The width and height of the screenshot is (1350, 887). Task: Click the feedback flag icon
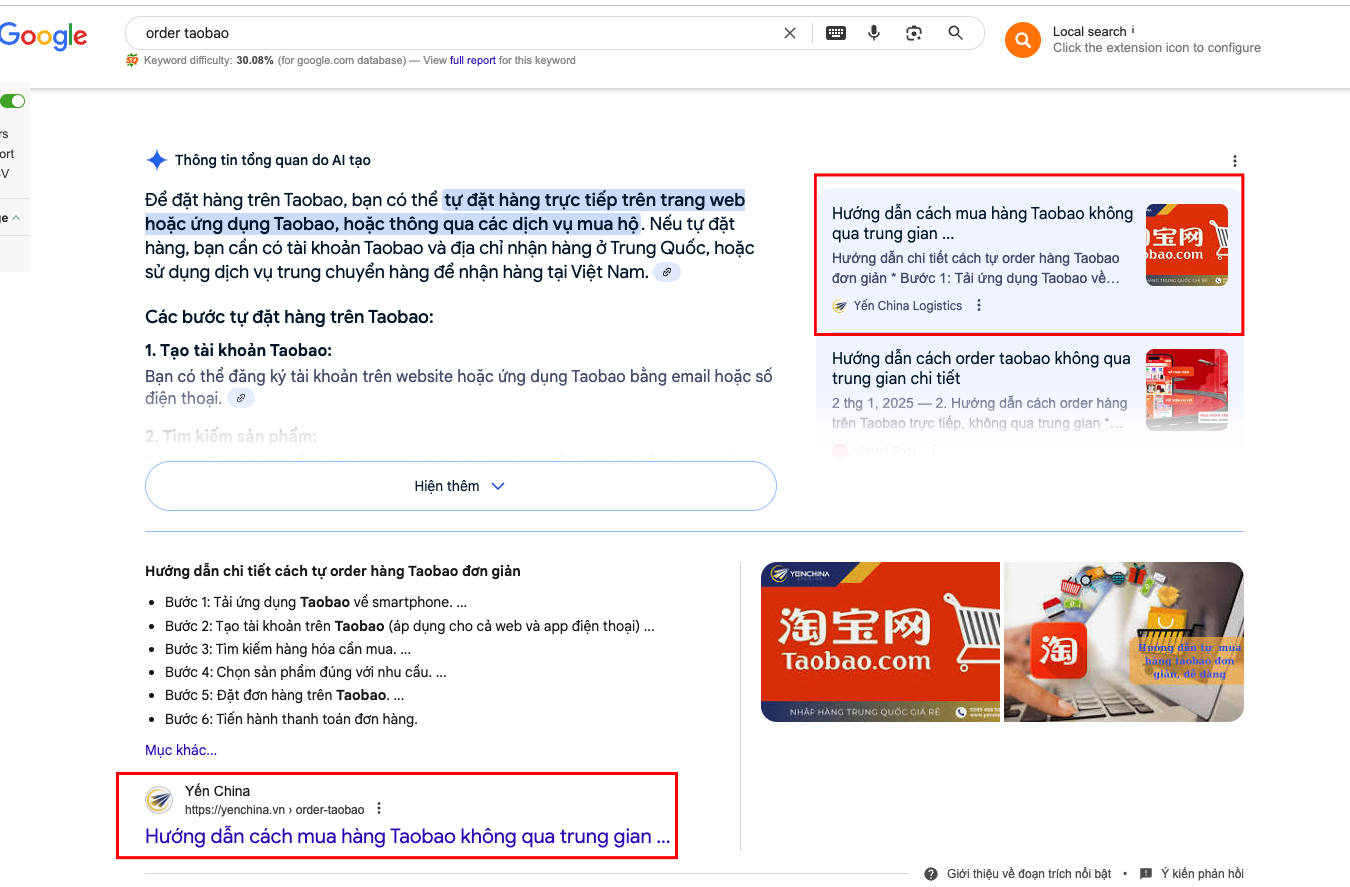[1146, 874]
